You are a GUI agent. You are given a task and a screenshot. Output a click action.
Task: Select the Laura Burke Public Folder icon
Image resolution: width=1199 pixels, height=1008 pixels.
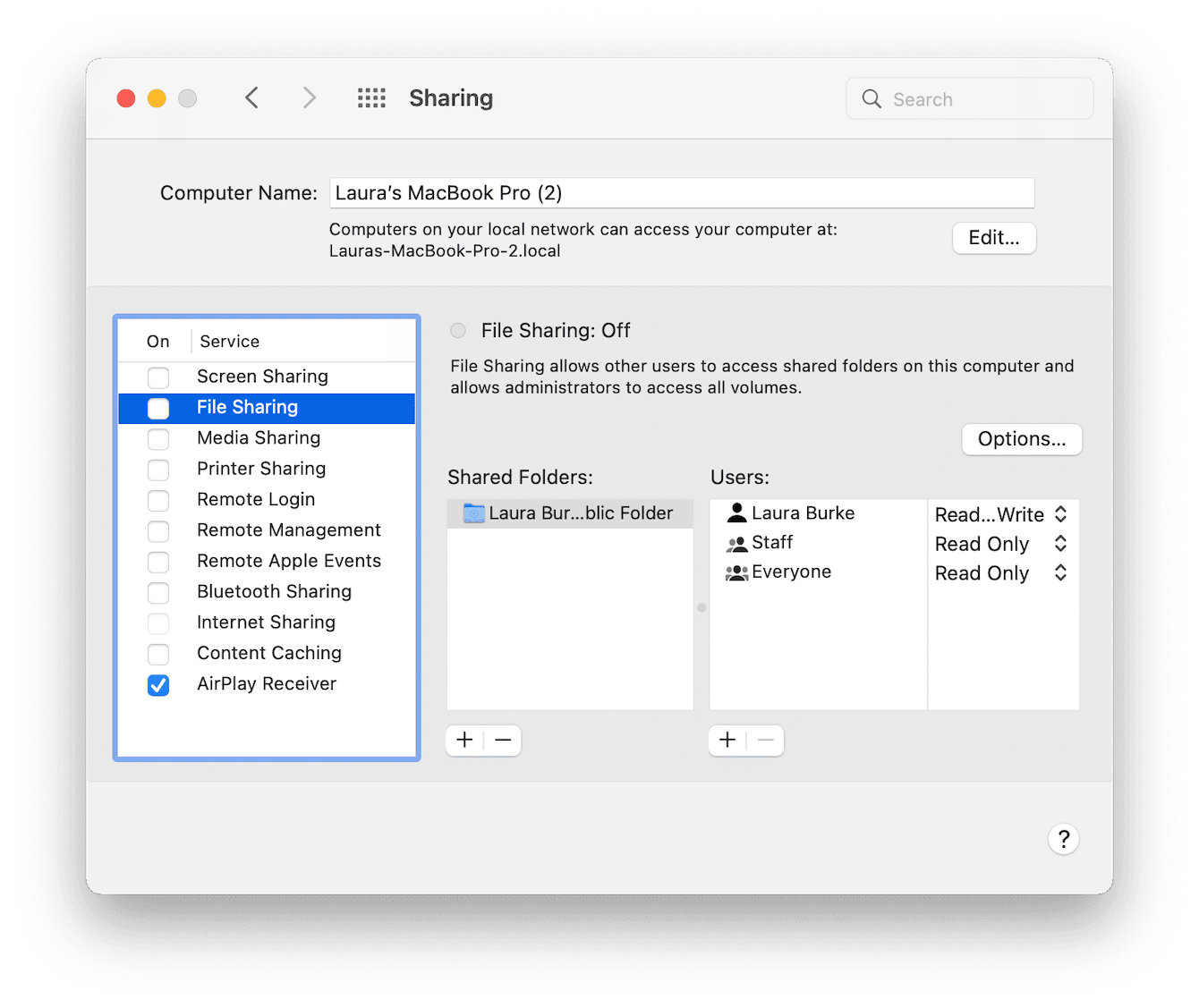(x=473, y=512)
